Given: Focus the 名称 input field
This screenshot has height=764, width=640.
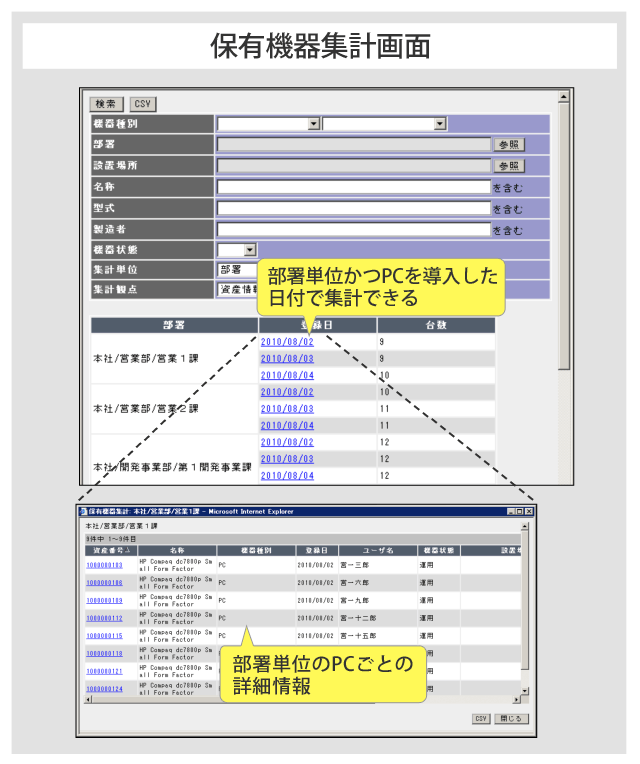Looking at the screenshot, I should tap(354, 187).
